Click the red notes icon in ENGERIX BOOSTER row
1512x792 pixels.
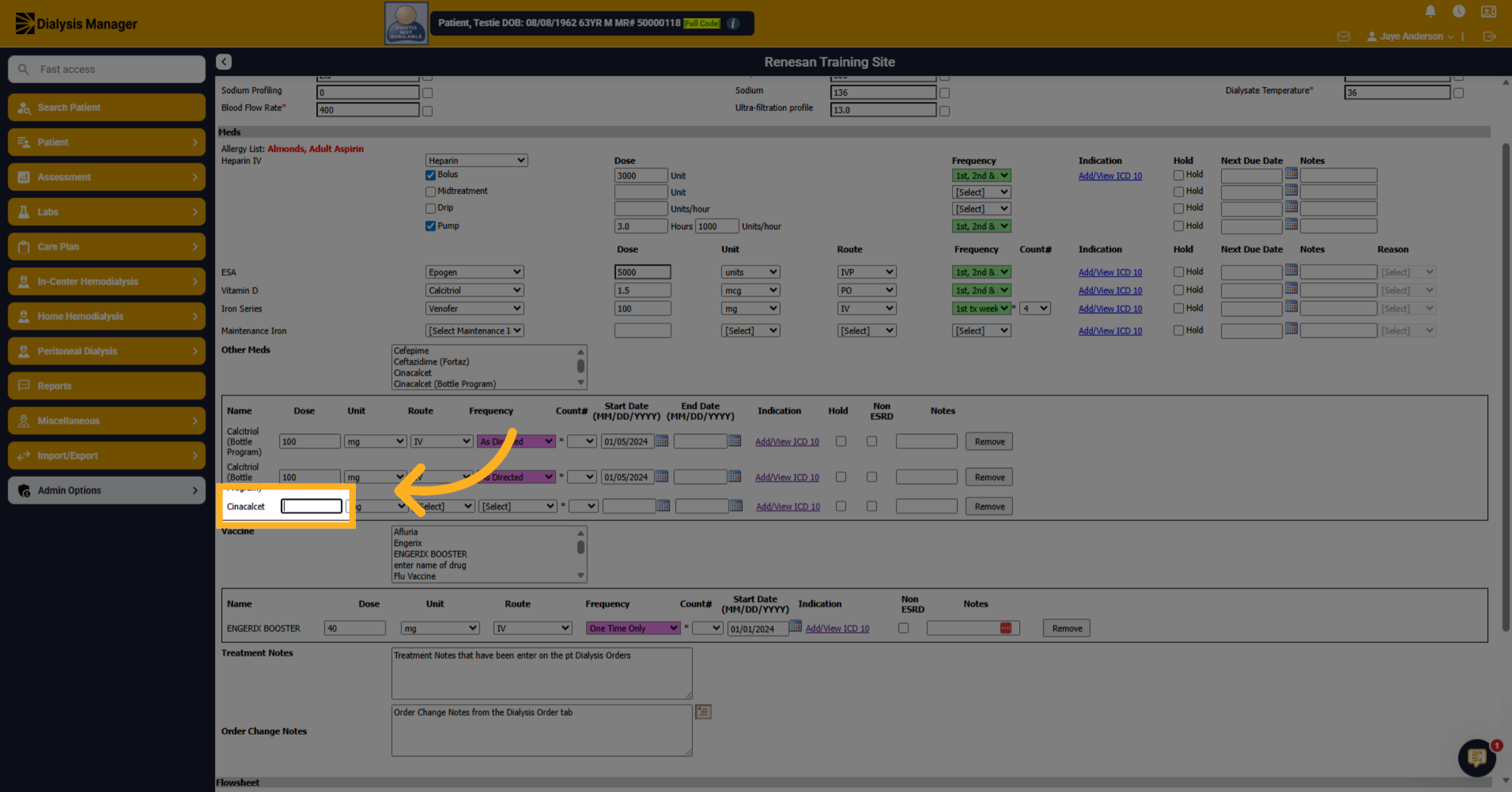click(1005, 628)
